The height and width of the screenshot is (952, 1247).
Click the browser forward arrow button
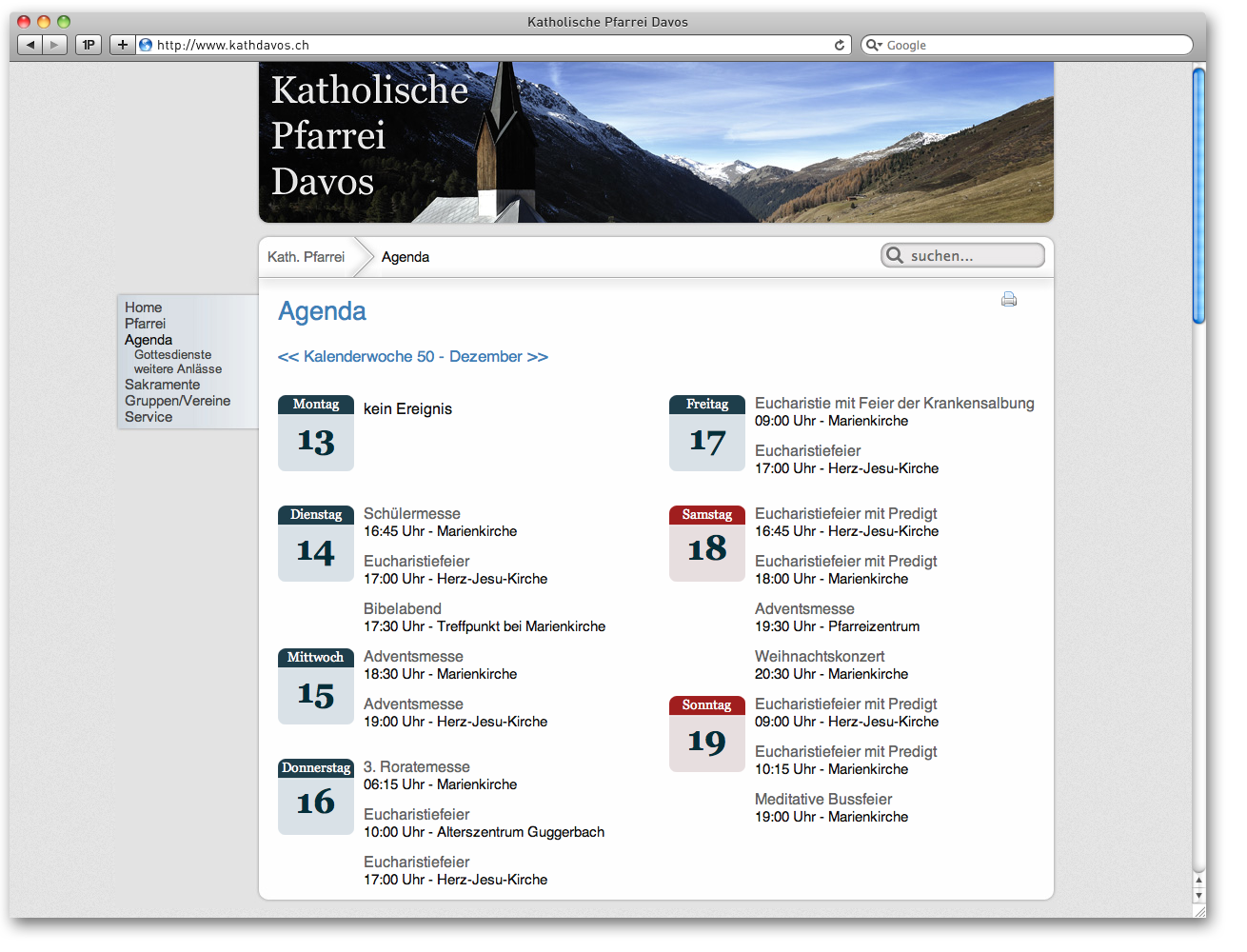coord(54,45)
